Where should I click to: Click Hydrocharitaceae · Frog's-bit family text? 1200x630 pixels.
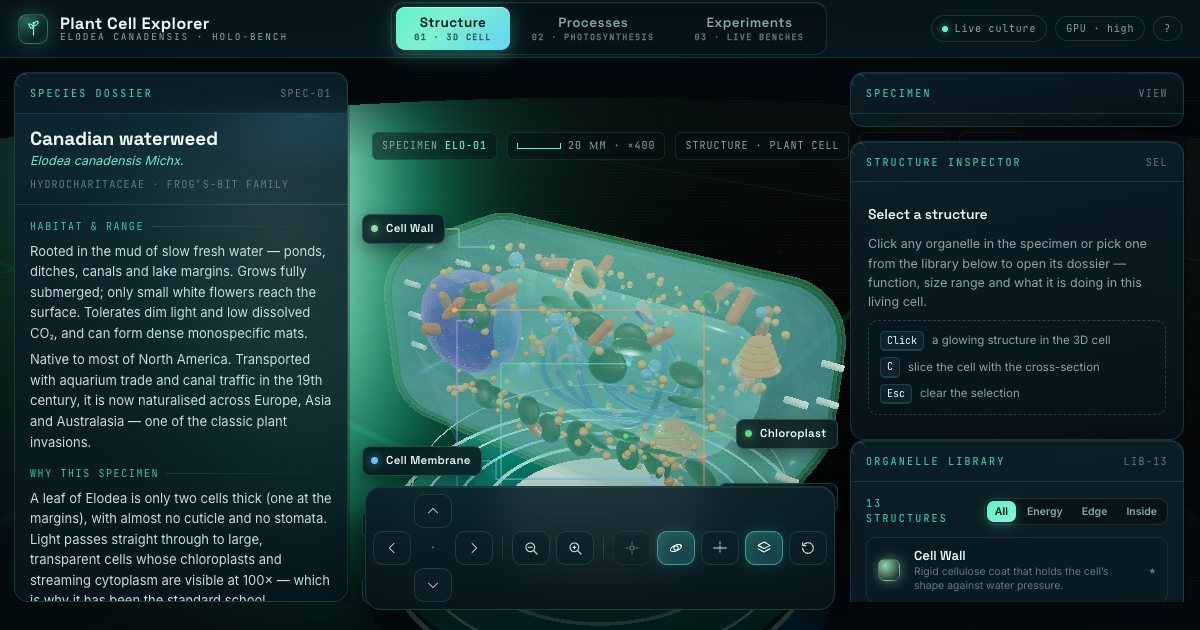tap(159, 184)
